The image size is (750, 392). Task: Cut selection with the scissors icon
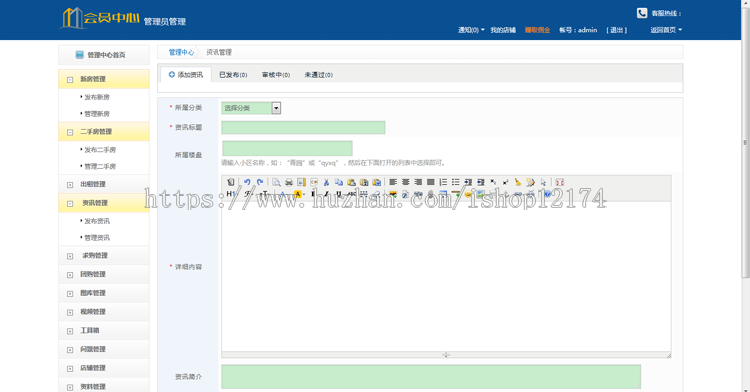(326, 182)
